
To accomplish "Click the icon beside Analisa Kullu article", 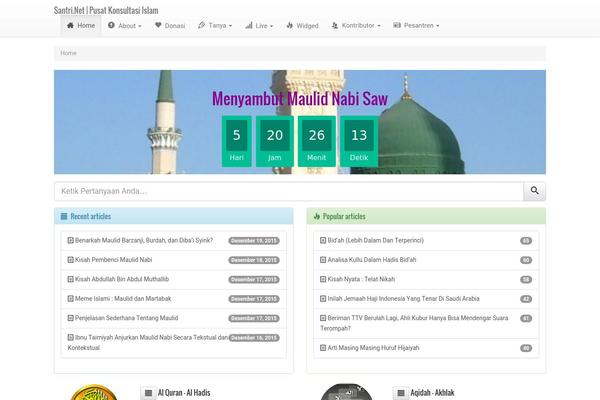I will [323, 260].
